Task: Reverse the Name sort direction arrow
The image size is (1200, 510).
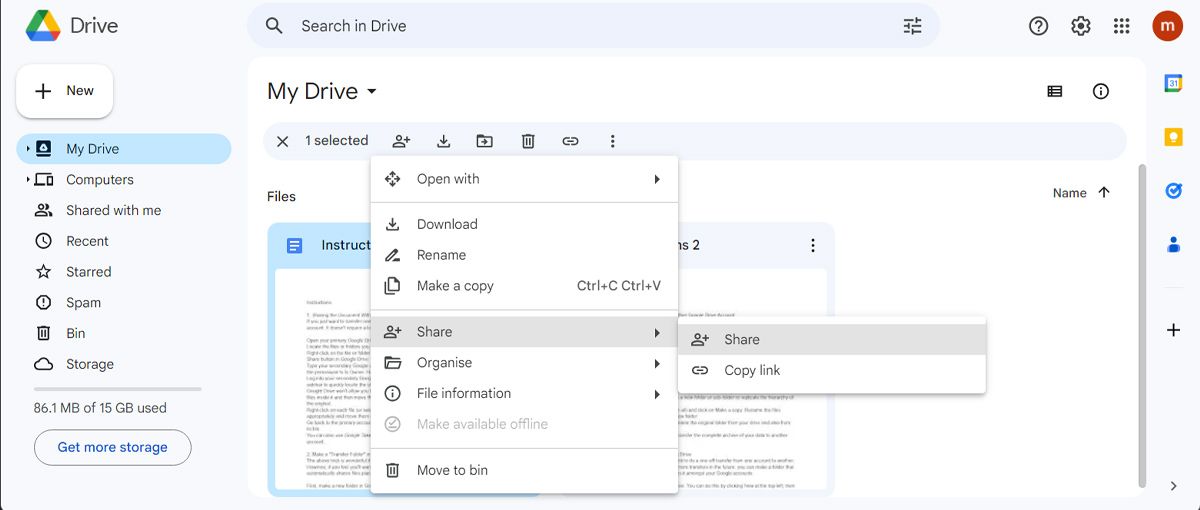Action: (x=1104, y=193)
